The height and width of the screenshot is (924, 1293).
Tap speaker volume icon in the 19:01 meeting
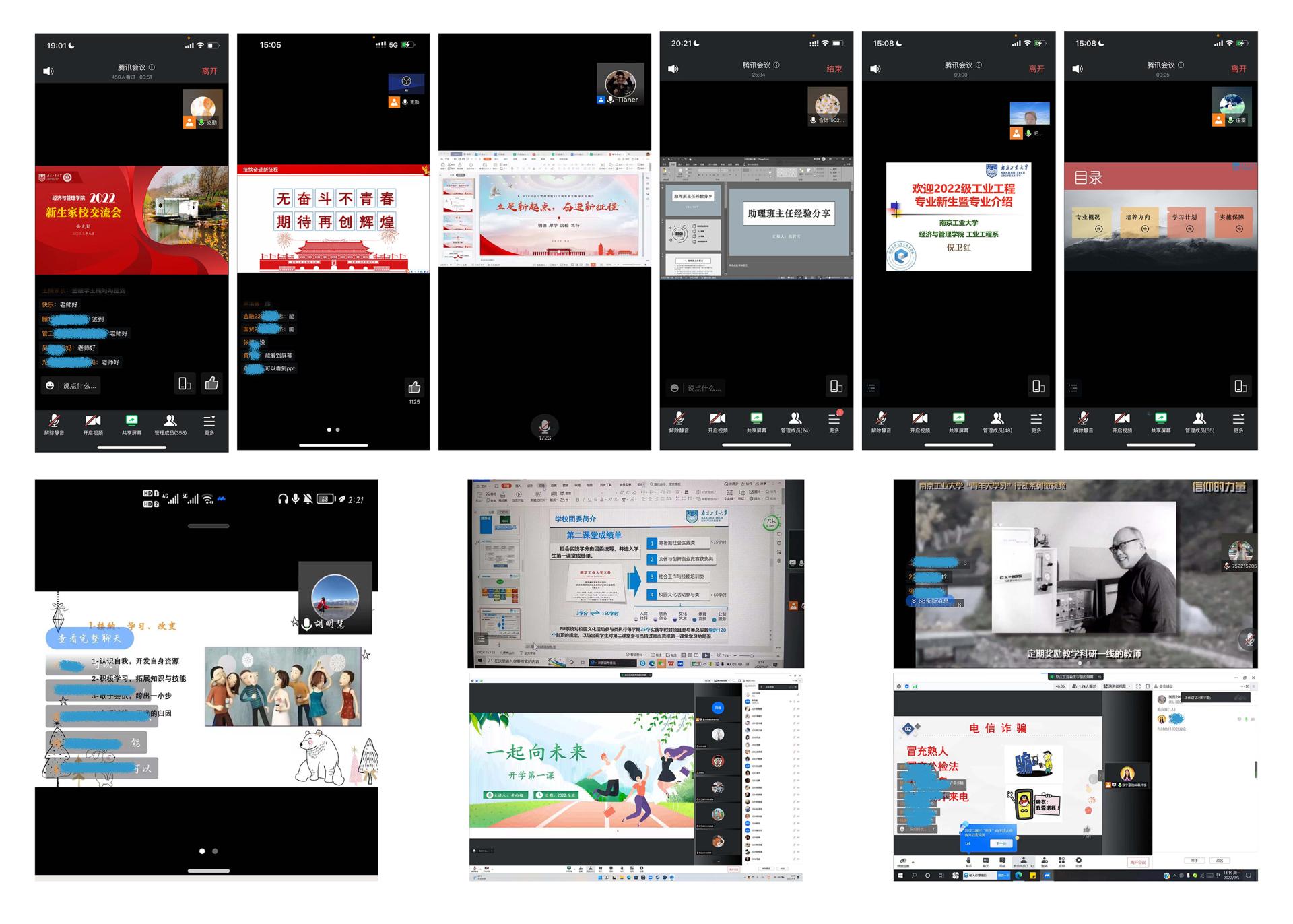tap(48, 71)
